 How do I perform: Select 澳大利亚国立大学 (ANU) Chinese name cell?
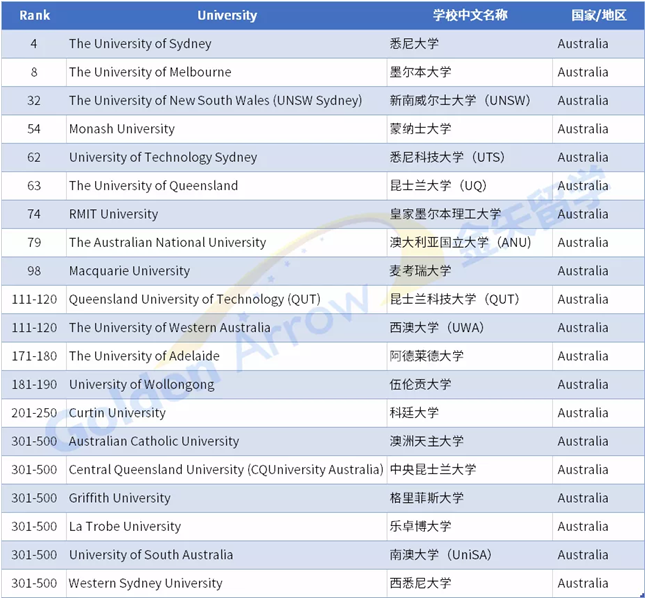coord(460,242)
